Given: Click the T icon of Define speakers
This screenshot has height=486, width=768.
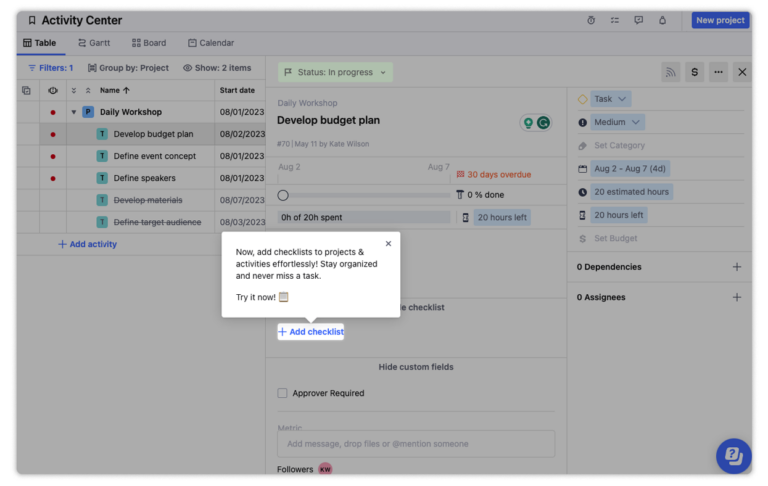Looking at the screenshot, I should (x=102, y=178).
